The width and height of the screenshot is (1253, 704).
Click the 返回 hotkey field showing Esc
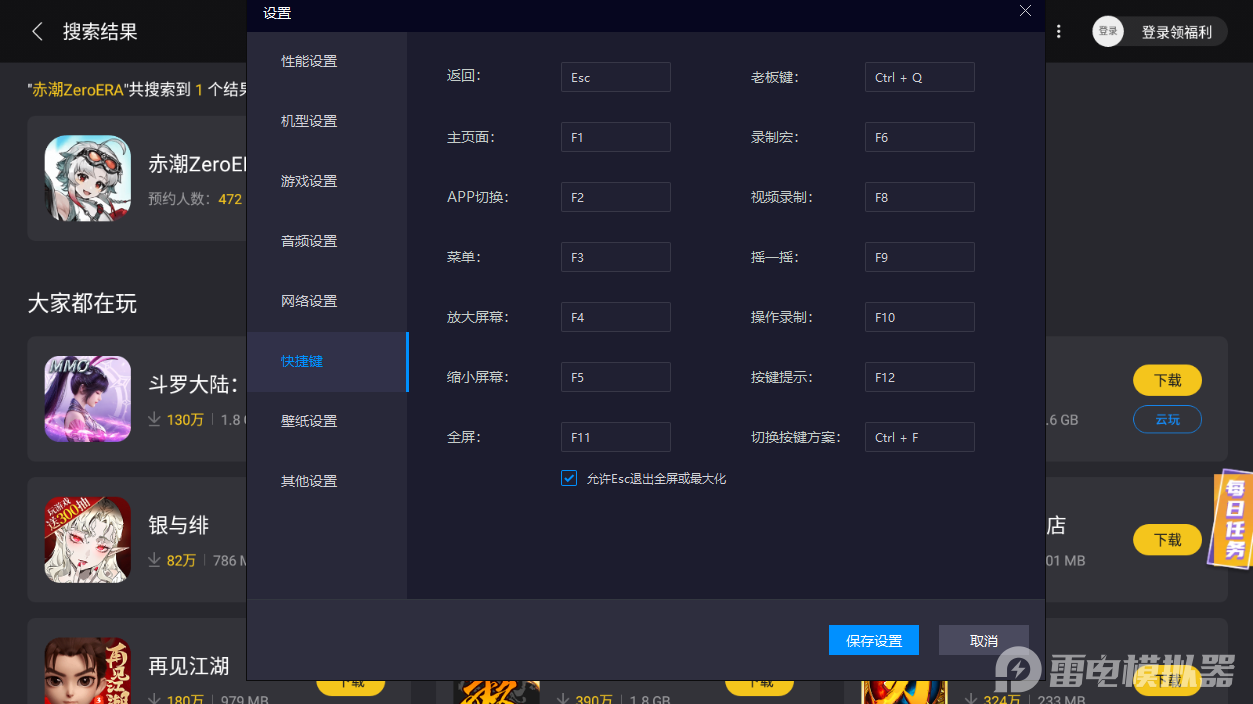click(x=615, y=77)
